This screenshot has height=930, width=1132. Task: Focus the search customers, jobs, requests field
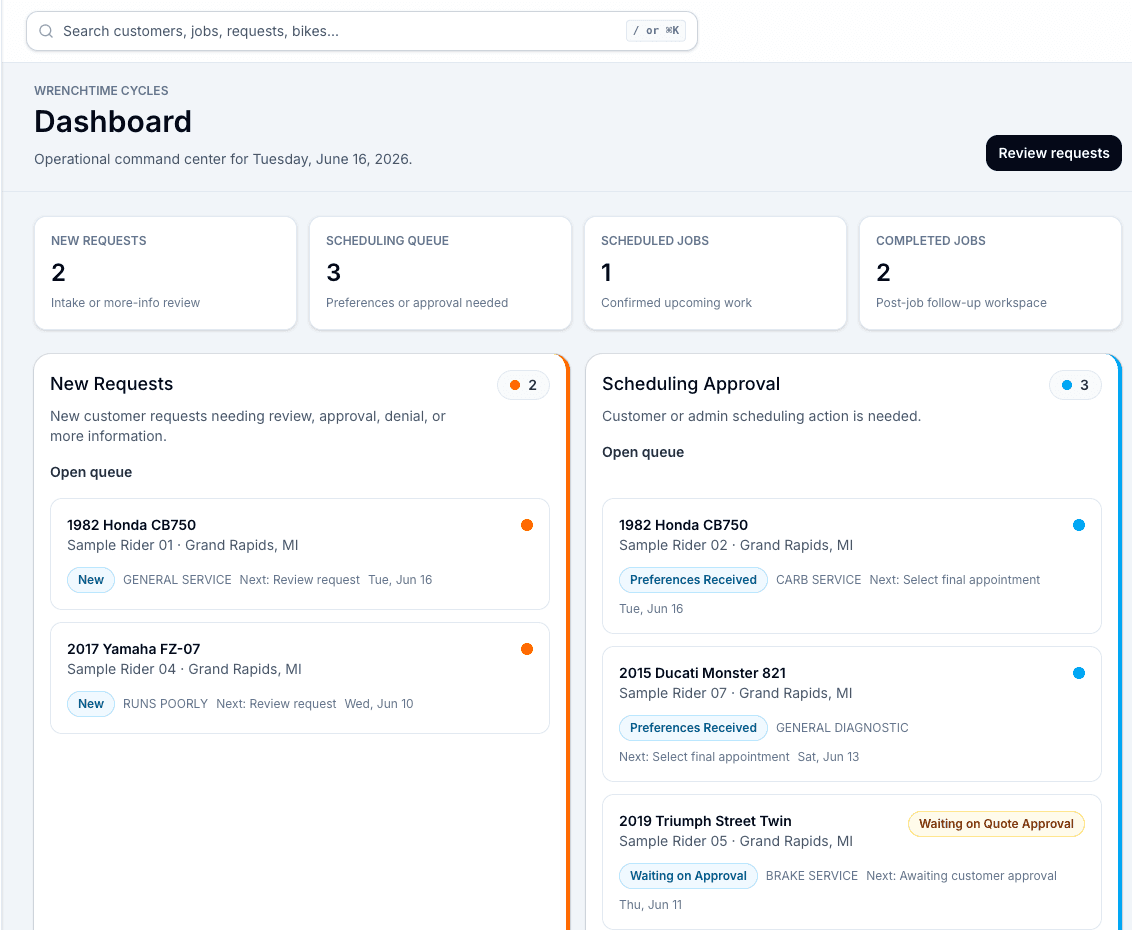click(362, 31)
